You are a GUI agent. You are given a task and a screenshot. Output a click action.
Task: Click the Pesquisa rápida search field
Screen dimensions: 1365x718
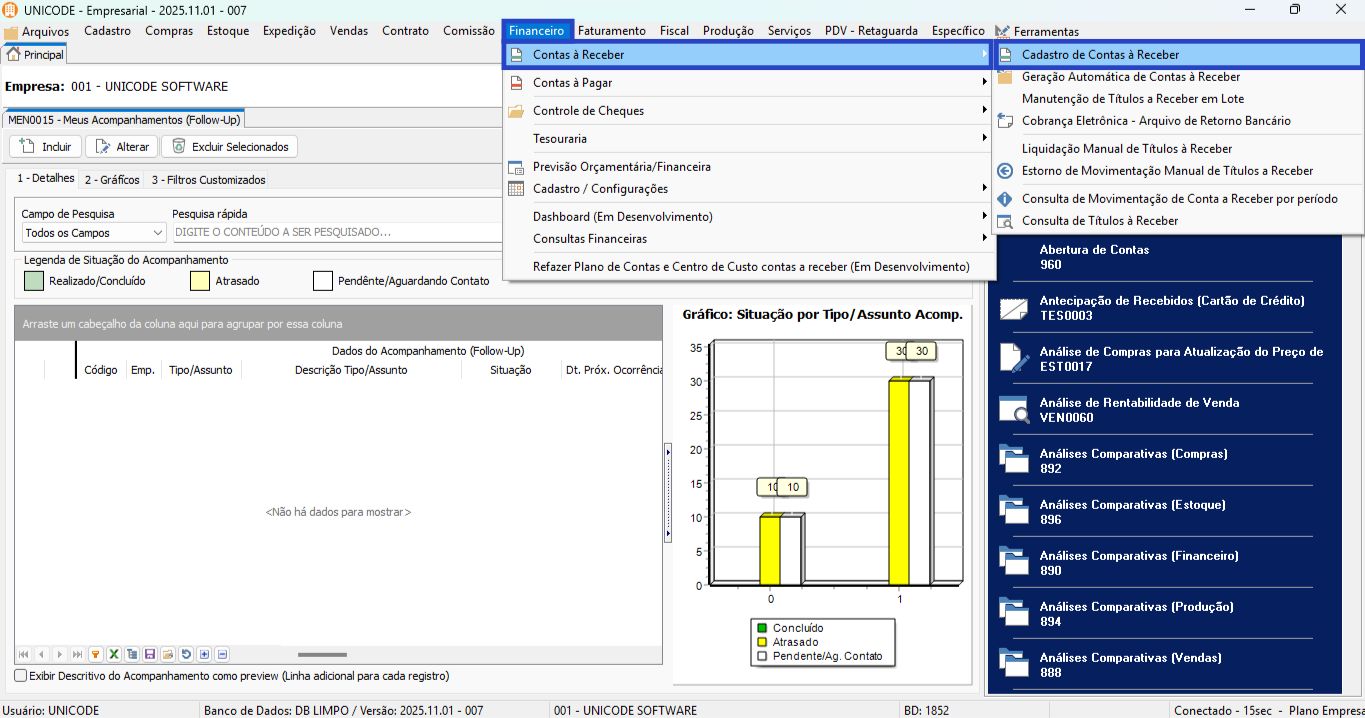point(336,232)
